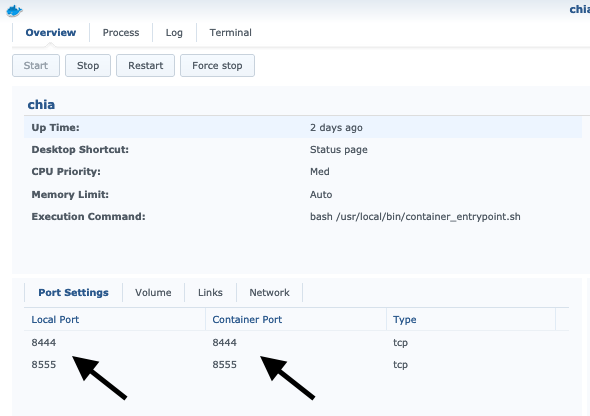Screen dimensions: 590x416
Task: Click the Up Time label
Action: (55, 128)
